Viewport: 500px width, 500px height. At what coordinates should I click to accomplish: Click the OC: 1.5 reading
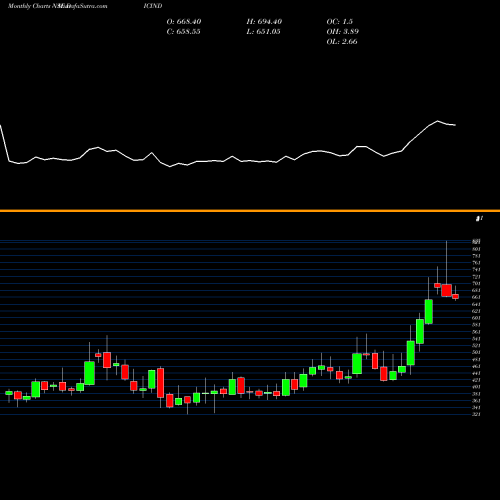pyautogui.click(x=339, y=22)
